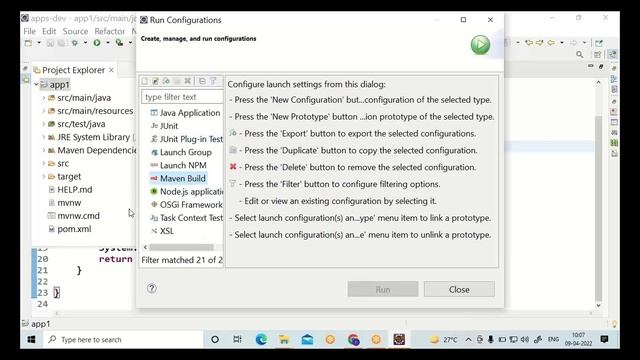Maximize the Run Configurations dialog

coord(463,20)
